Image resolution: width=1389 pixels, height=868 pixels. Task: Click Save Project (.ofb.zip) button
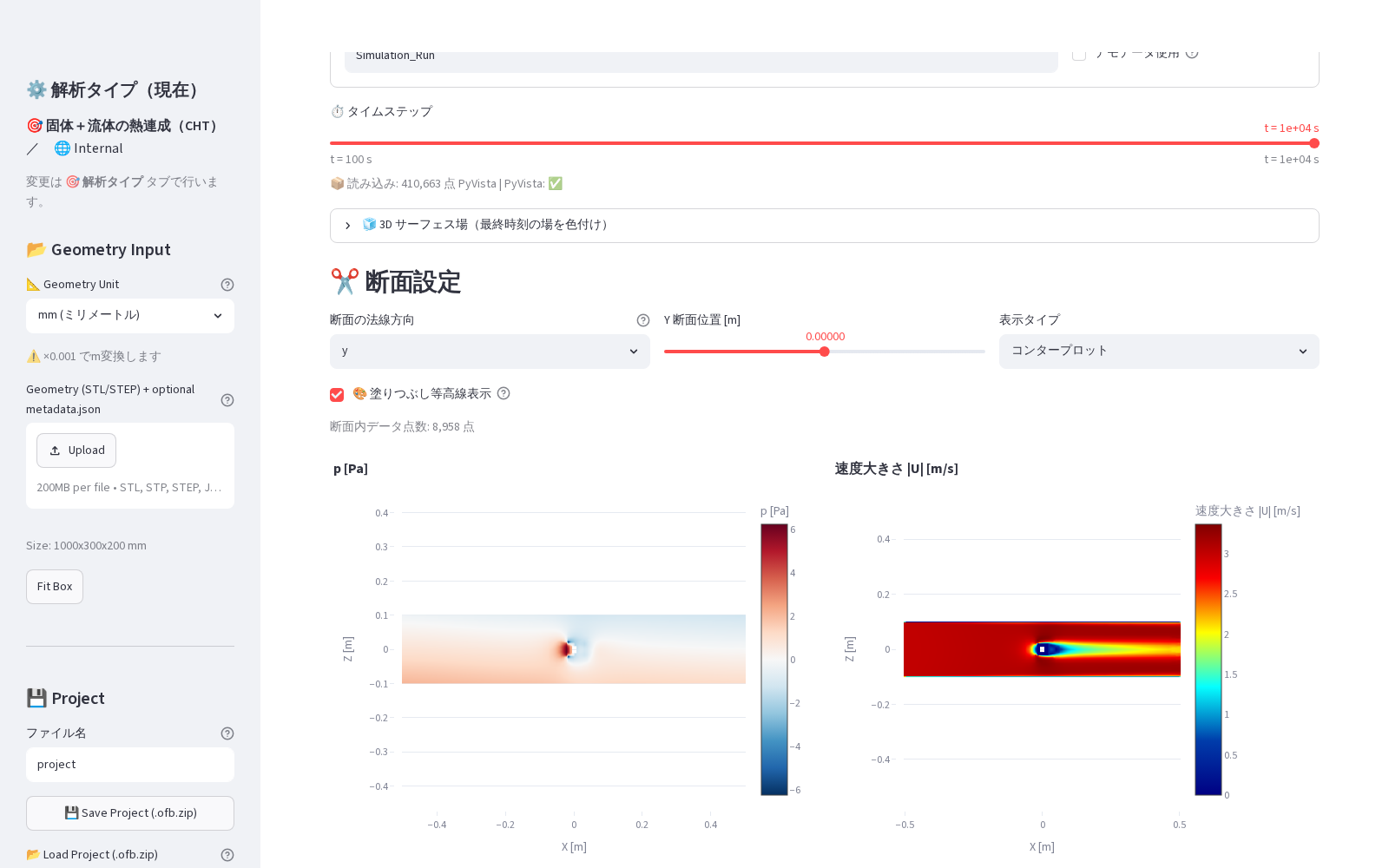click(130, 813)
